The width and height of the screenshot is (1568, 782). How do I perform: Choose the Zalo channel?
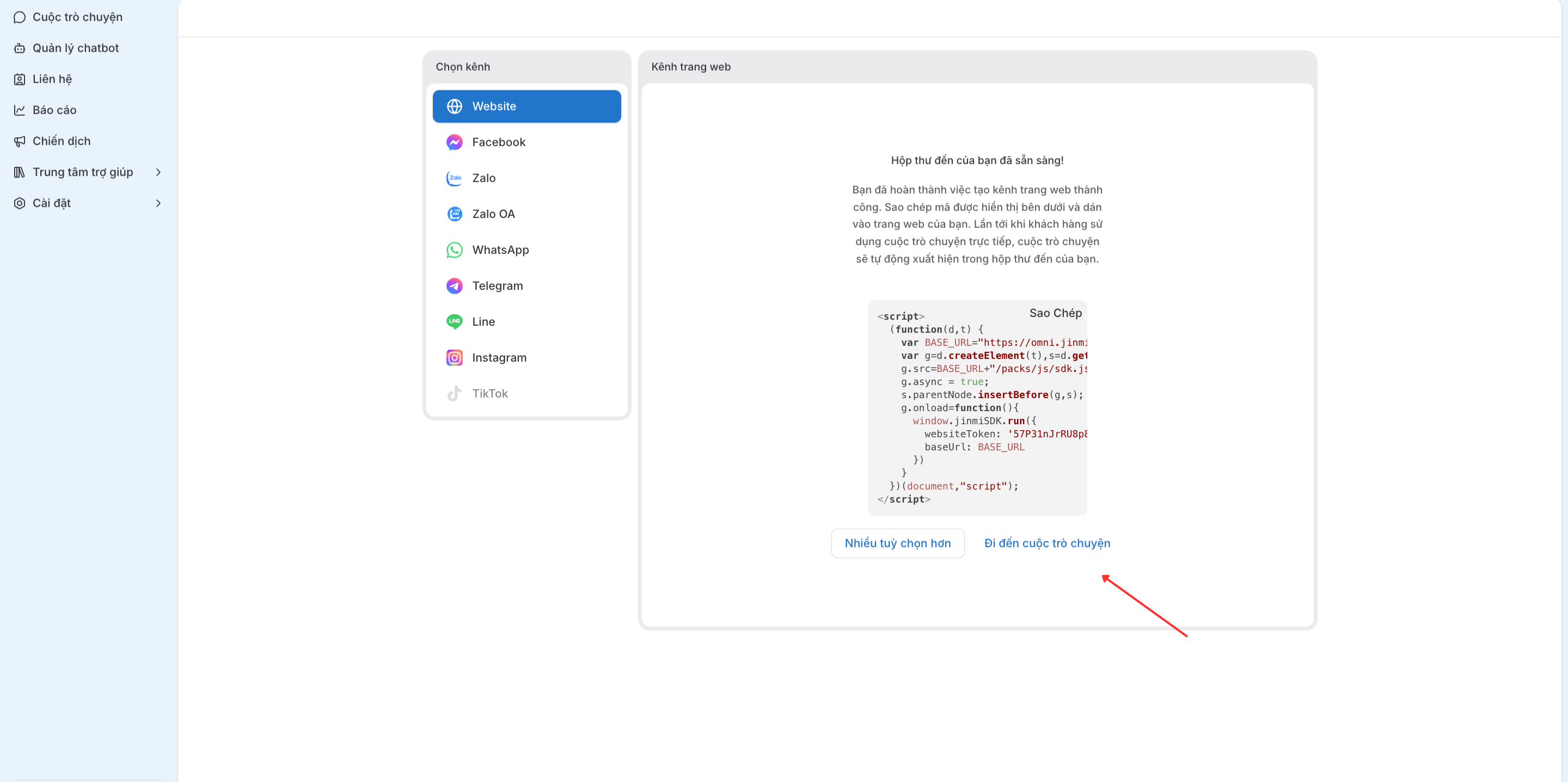pos(526,179)
